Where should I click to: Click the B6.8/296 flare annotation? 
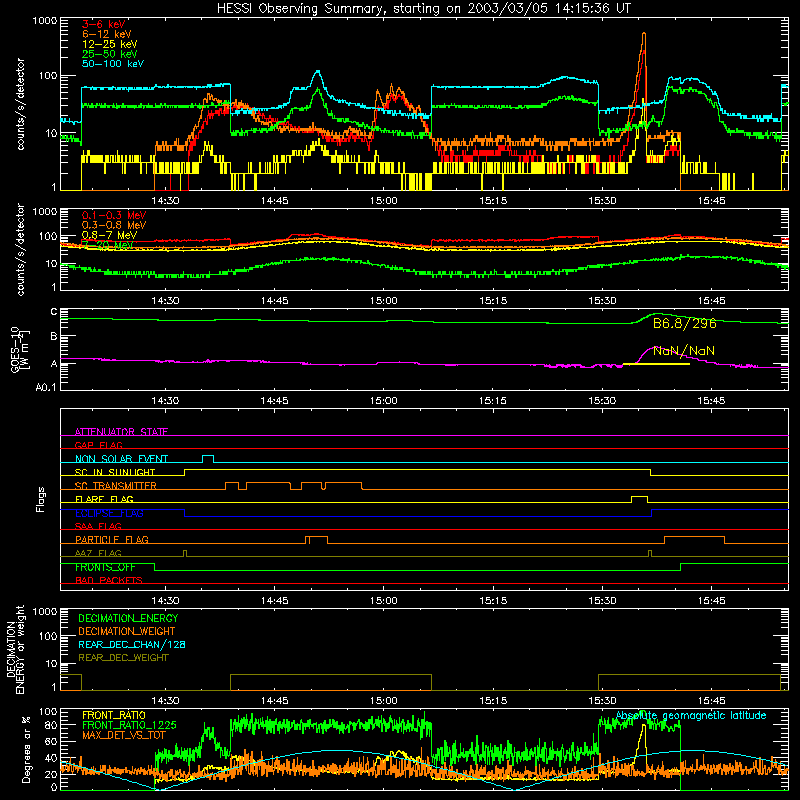click(x=685, y=323)
